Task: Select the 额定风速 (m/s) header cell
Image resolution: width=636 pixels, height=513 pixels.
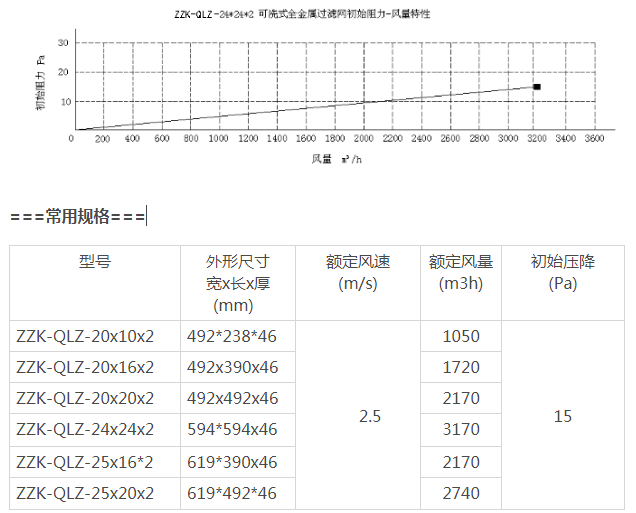Action: click(x=357, y=272)
